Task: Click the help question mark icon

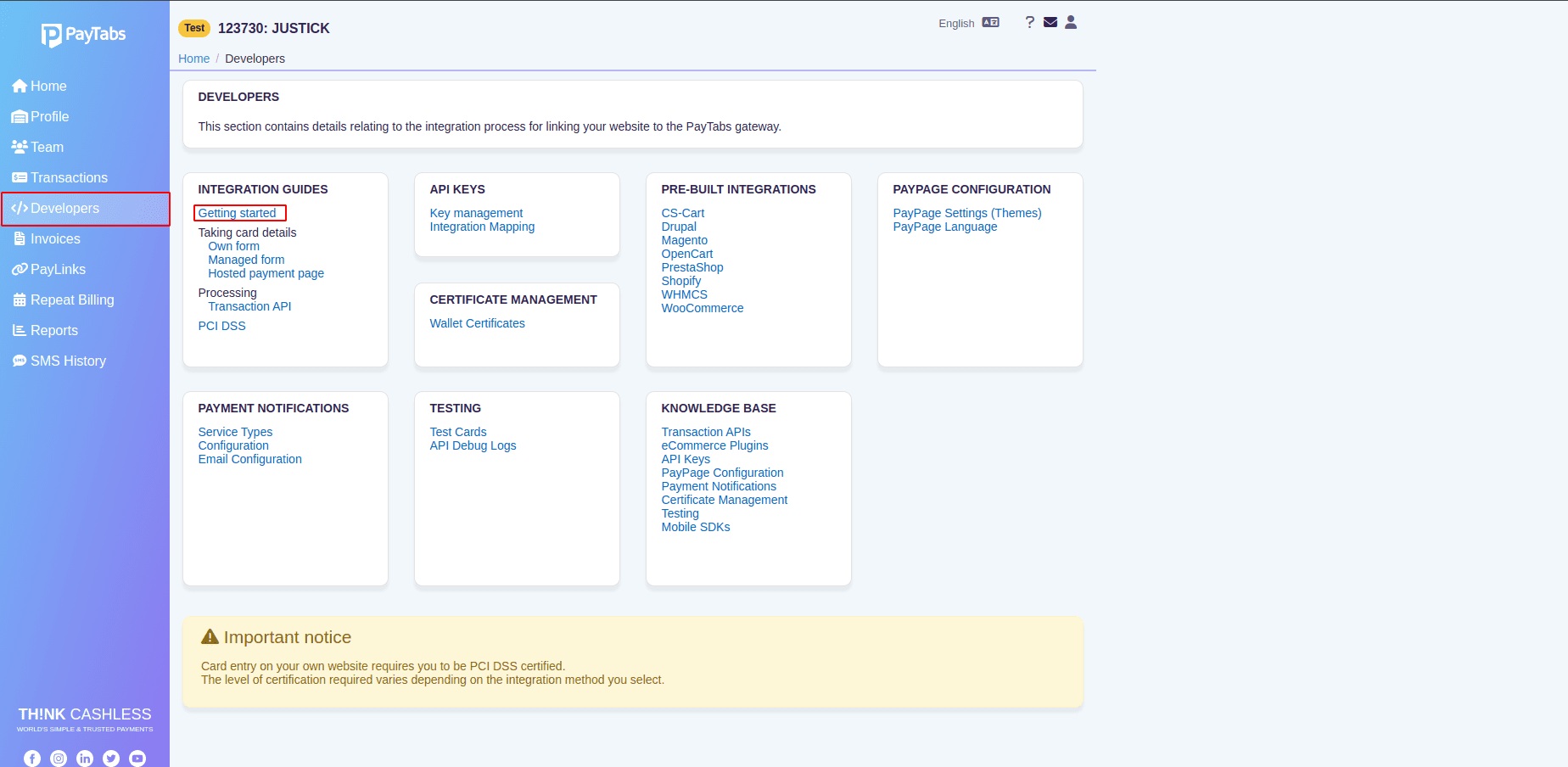Action: [x=1029, y=22]
